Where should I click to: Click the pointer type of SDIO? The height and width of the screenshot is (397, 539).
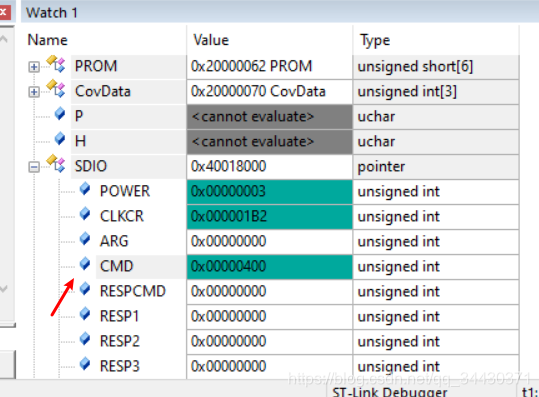click(436, 167)
